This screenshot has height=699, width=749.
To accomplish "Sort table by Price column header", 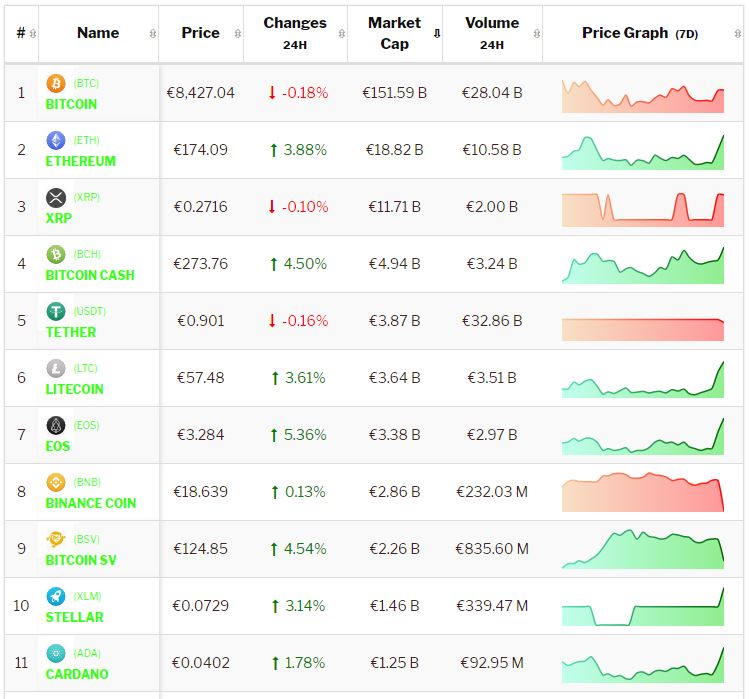I will (x=200, y=33).
